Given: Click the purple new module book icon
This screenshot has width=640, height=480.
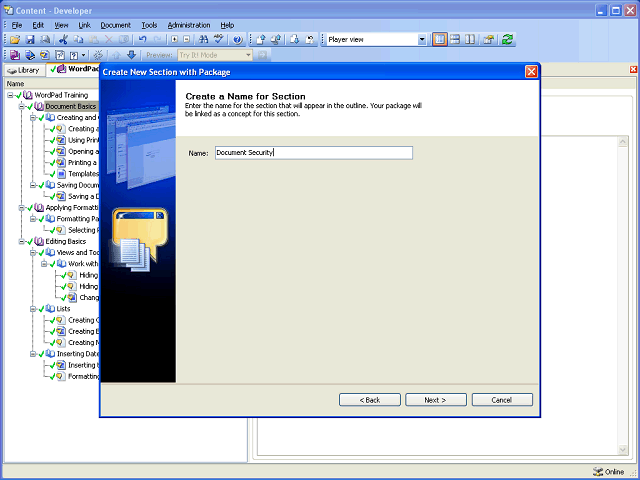Looking at the screenshot, I should [15, 55].
